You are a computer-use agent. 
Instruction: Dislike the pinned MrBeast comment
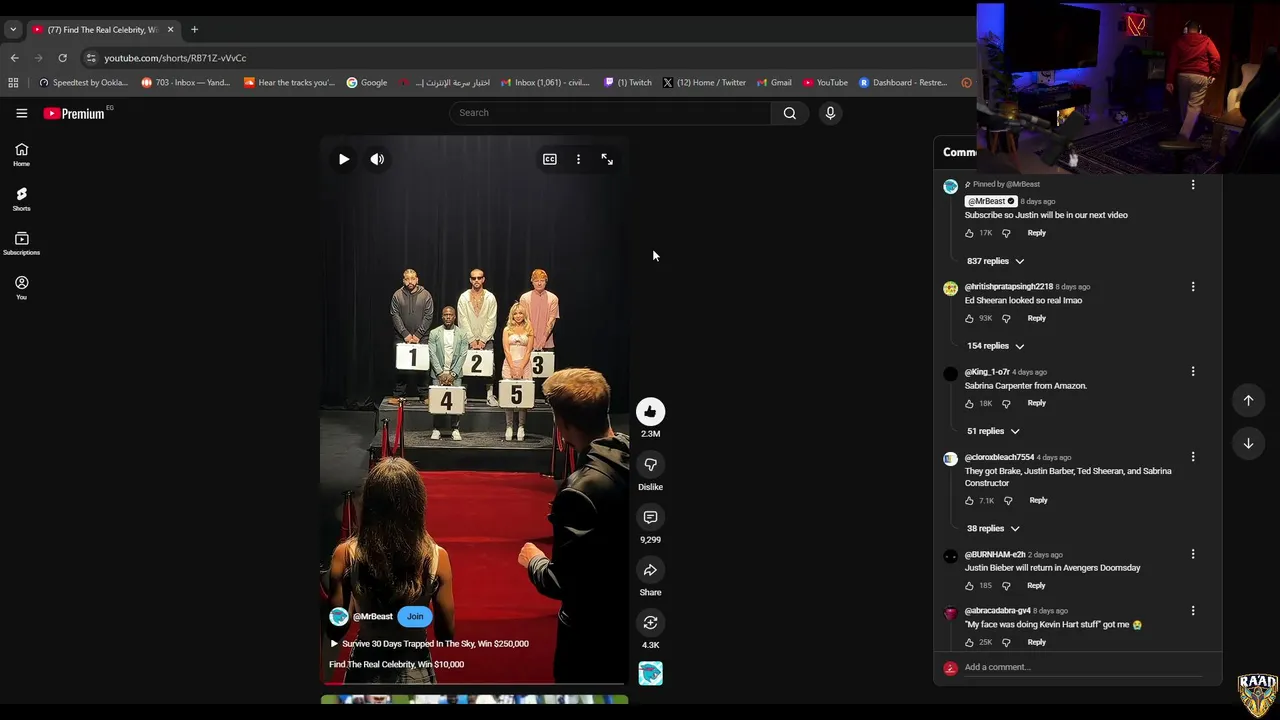(1006, 233)
